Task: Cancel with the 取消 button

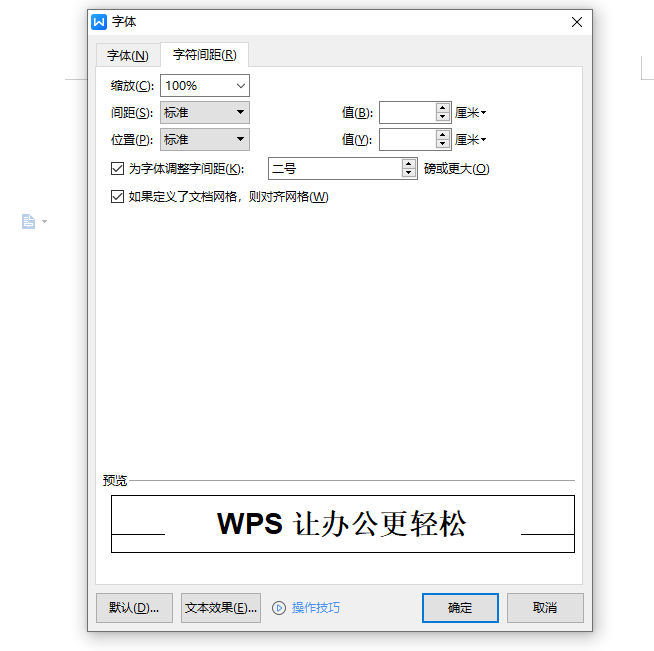Action: pyautogui.click(x=545, y=608)
